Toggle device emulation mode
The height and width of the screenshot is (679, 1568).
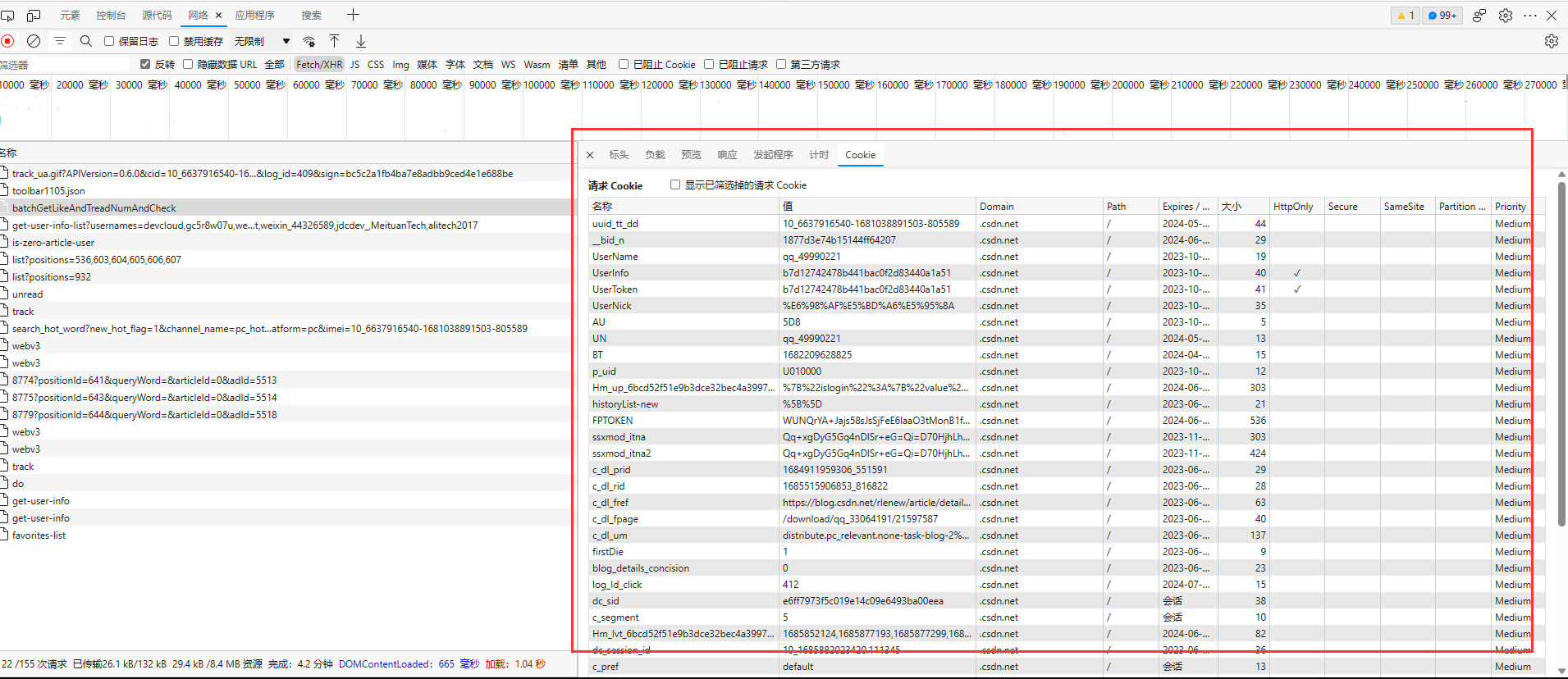34,15
